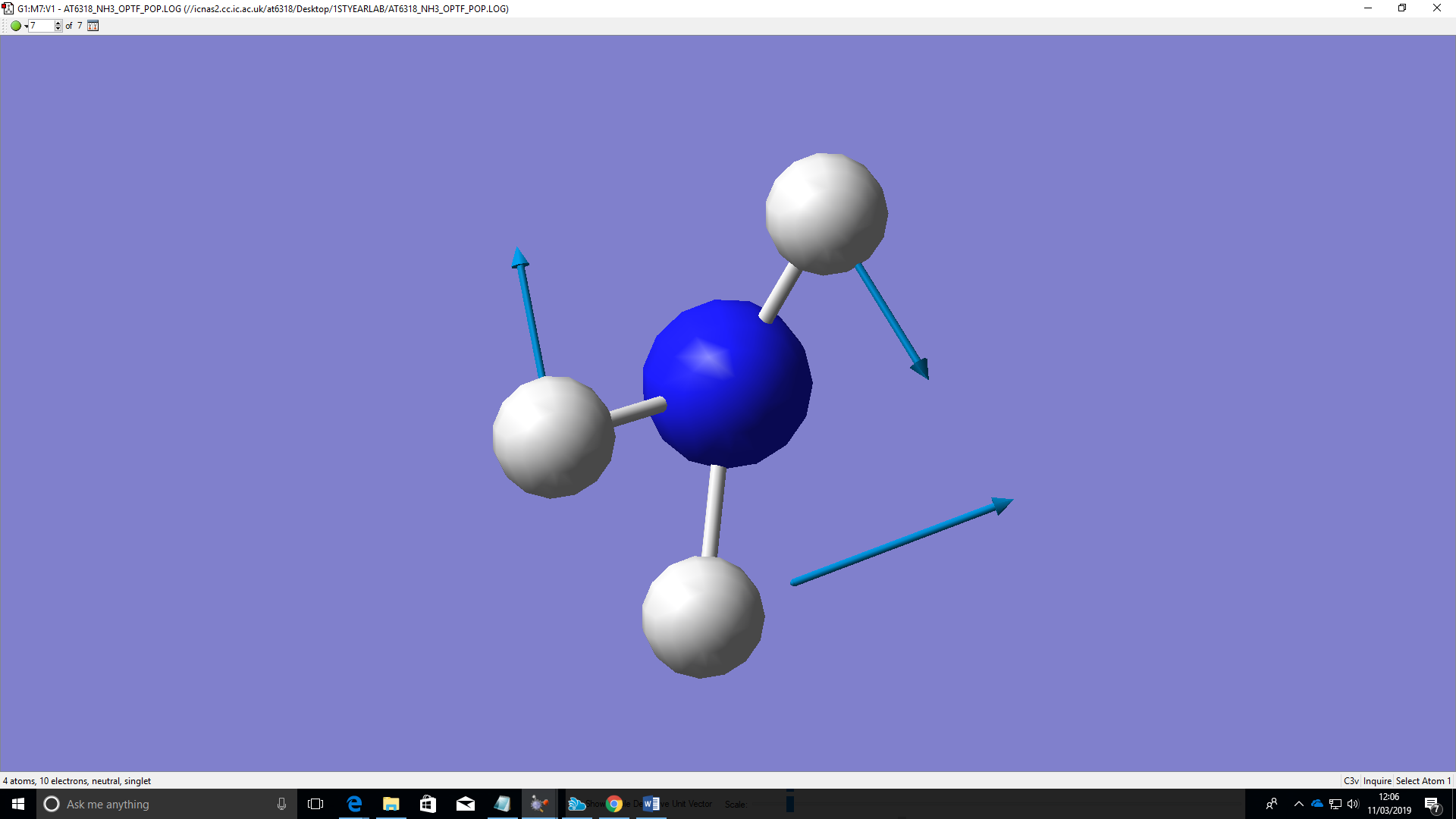Click Select Atom 1 status indicator
The image size is (1456, 819).
(x=1423, y=780)
